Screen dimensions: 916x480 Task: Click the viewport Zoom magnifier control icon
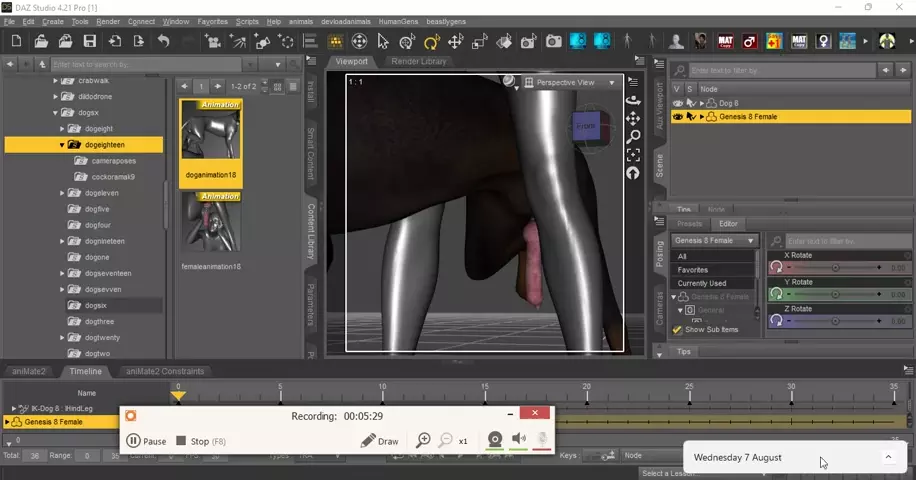[x=633, y=137]
